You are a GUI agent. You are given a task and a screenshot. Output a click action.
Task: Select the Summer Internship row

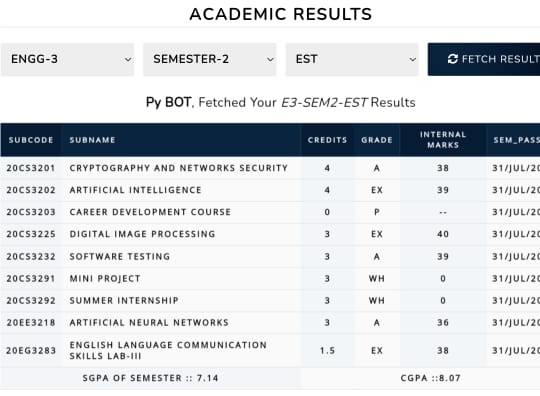[270, 301]
